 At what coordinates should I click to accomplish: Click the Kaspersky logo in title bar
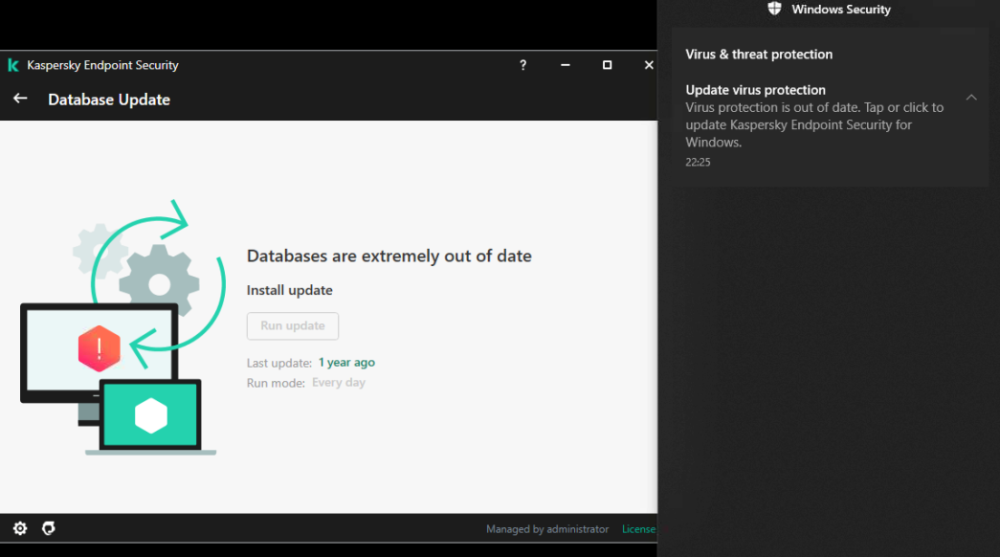13,65
